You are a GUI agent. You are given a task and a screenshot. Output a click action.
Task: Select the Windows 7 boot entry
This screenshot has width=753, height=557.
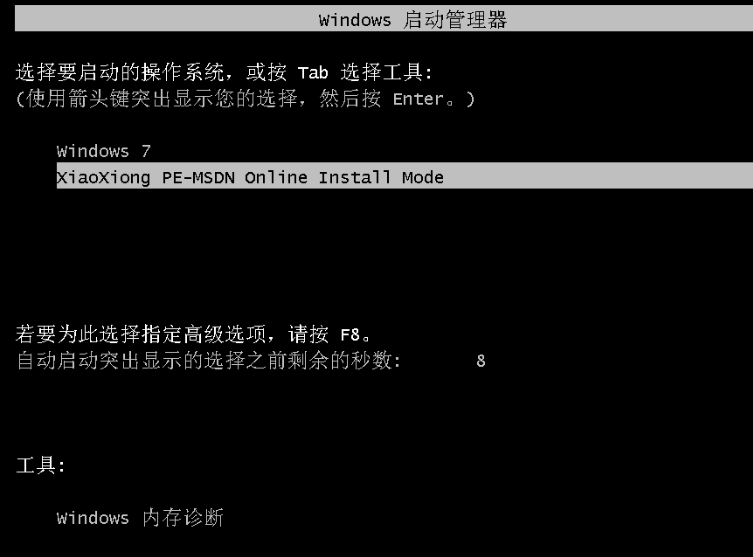coord(104,151)
